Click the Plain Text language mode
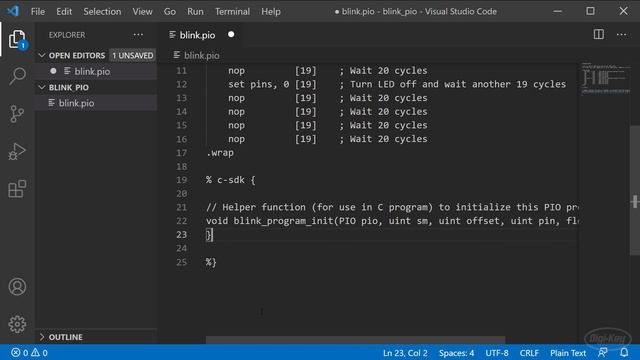Screen dimensions: 640x360 point(568,353)
